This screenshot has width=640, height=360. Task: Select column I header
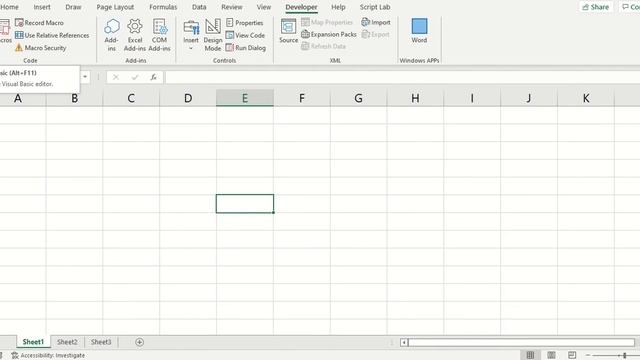(x=472, y=98)
